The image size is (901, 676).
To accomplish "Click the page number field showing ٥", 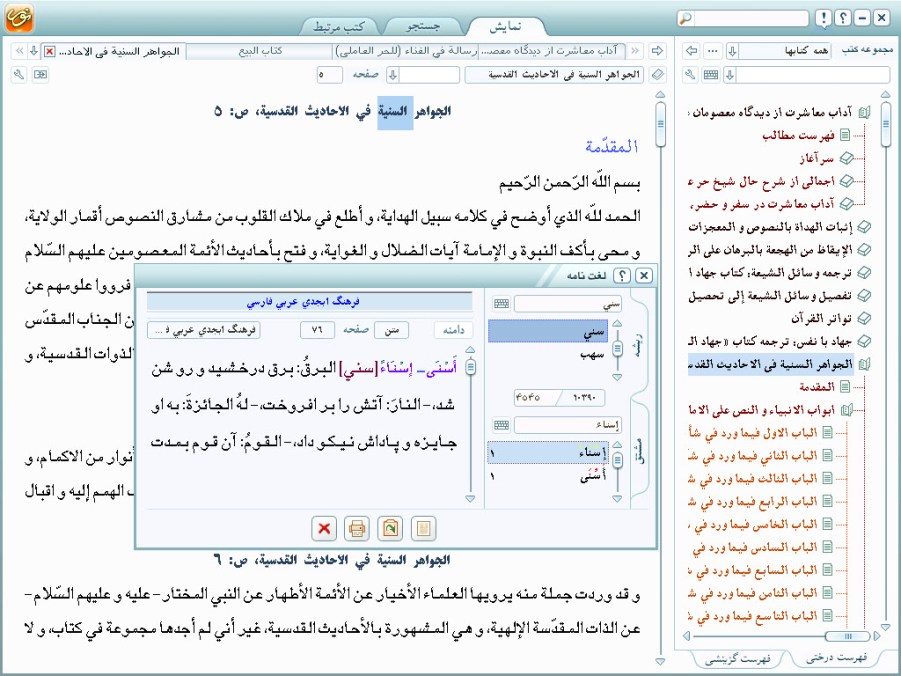I will (329, 75).
